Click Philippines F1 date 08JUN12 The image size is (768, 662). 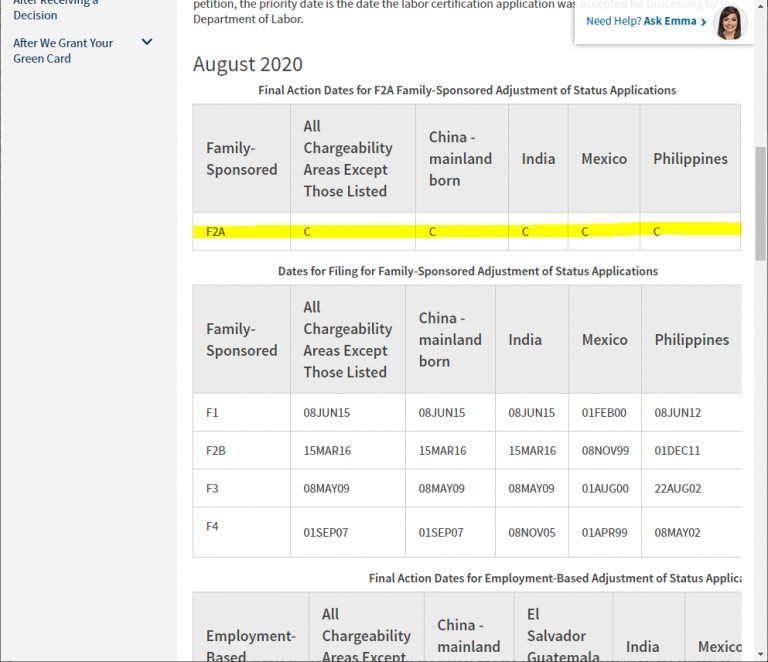click(677, 413)
